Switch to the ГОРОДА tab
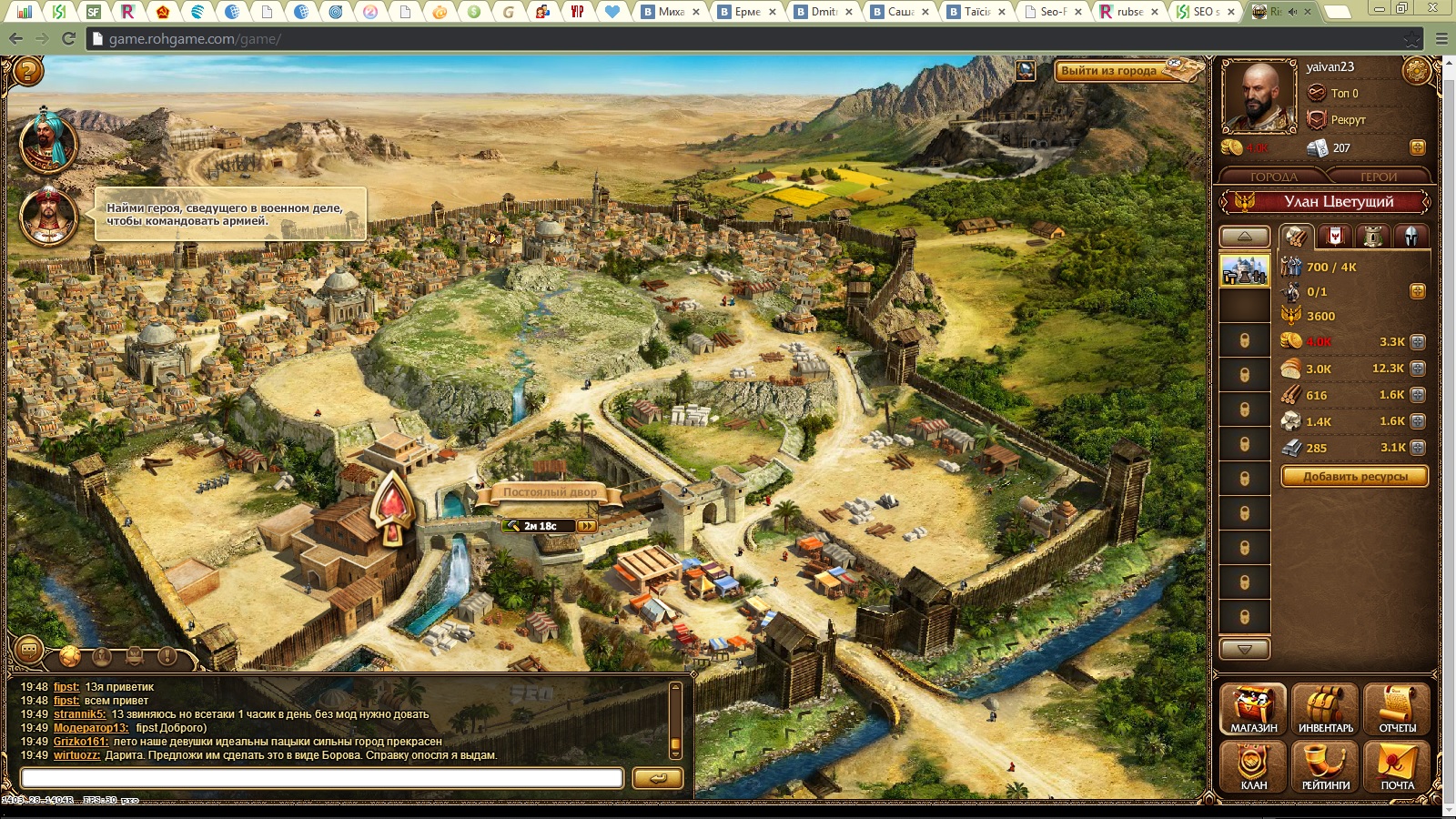Viewport: 1456px width, 819px height. [1273, 176]
